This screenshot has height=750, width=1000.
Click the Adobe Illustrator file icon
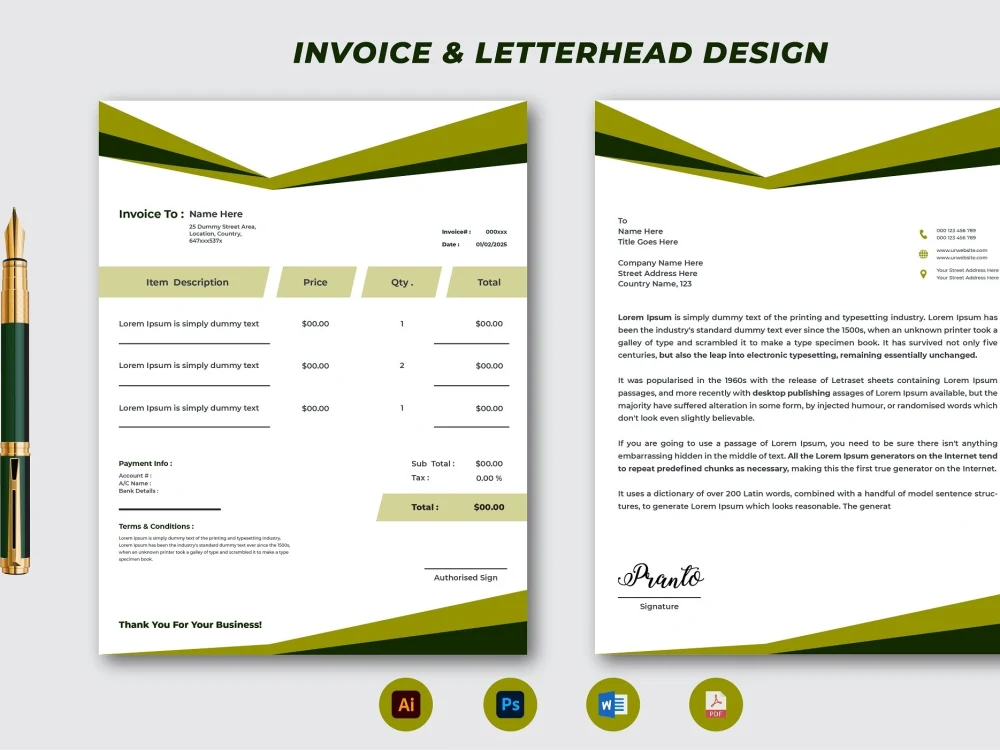[x=405, y=704]
